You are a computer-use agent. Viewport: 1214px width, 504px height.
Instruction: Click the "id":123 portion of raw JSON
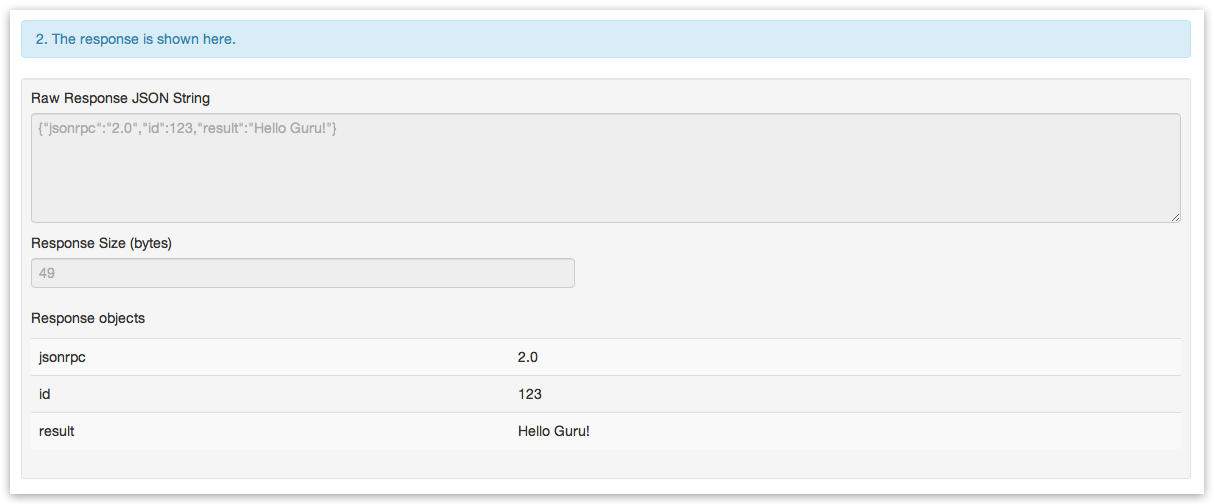(169, 129)
